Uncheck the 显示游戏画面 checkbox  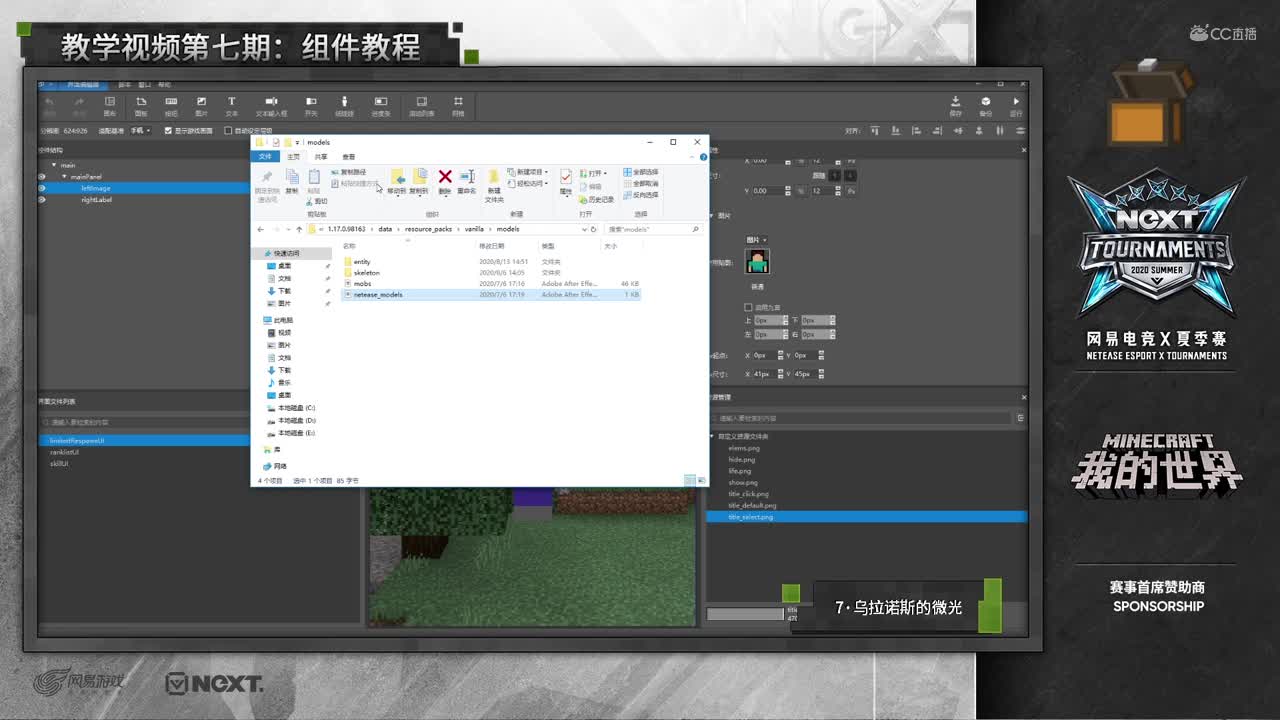pos(168,131)
